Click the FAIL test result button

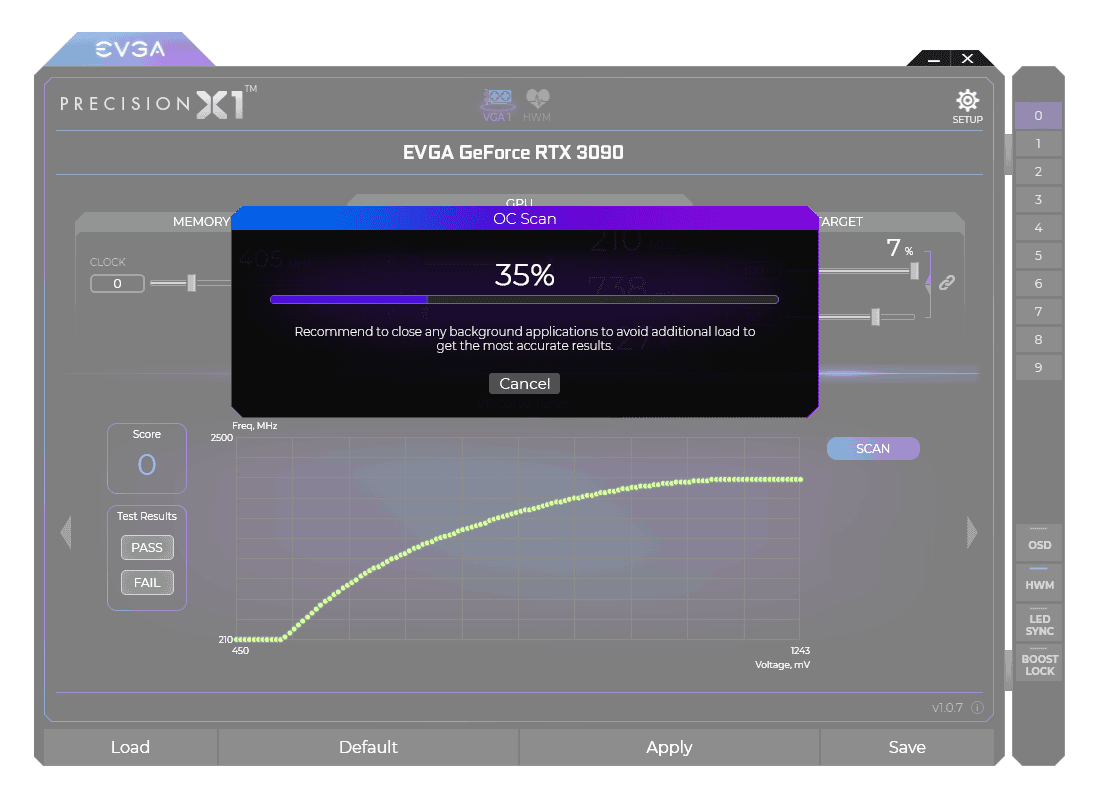pos(147,582)
